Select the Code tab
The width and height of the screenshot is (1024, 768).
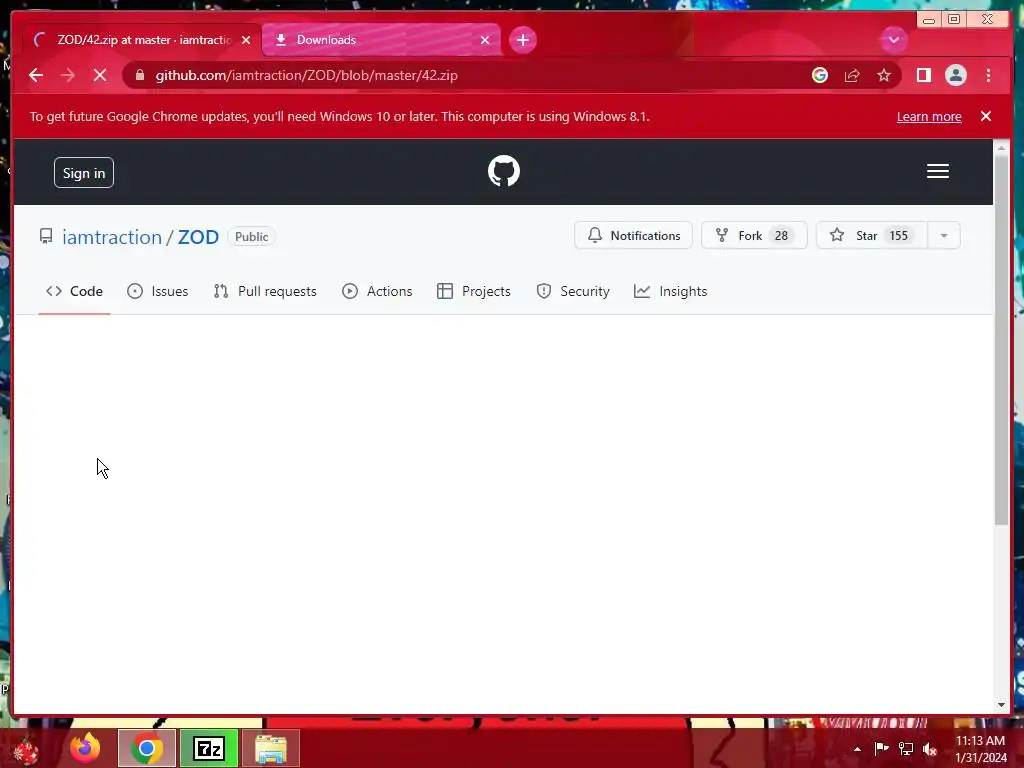74,291
